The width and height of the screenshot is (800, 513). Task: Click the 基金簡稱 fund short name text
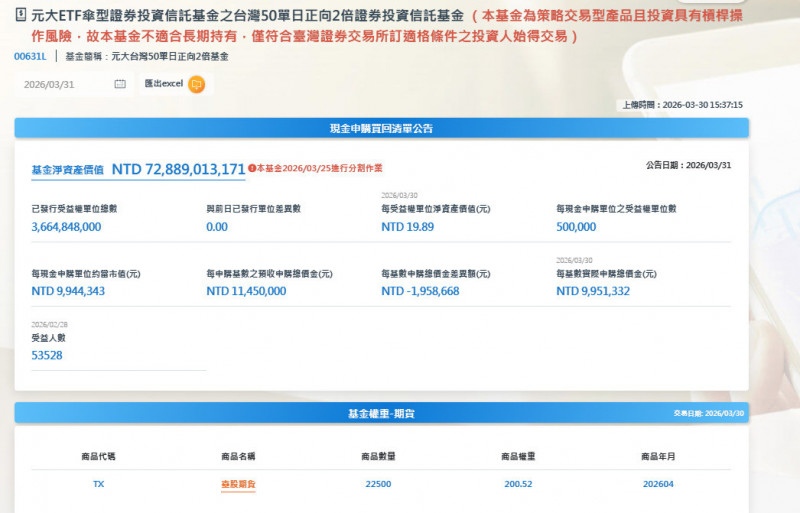coord(147,57)
